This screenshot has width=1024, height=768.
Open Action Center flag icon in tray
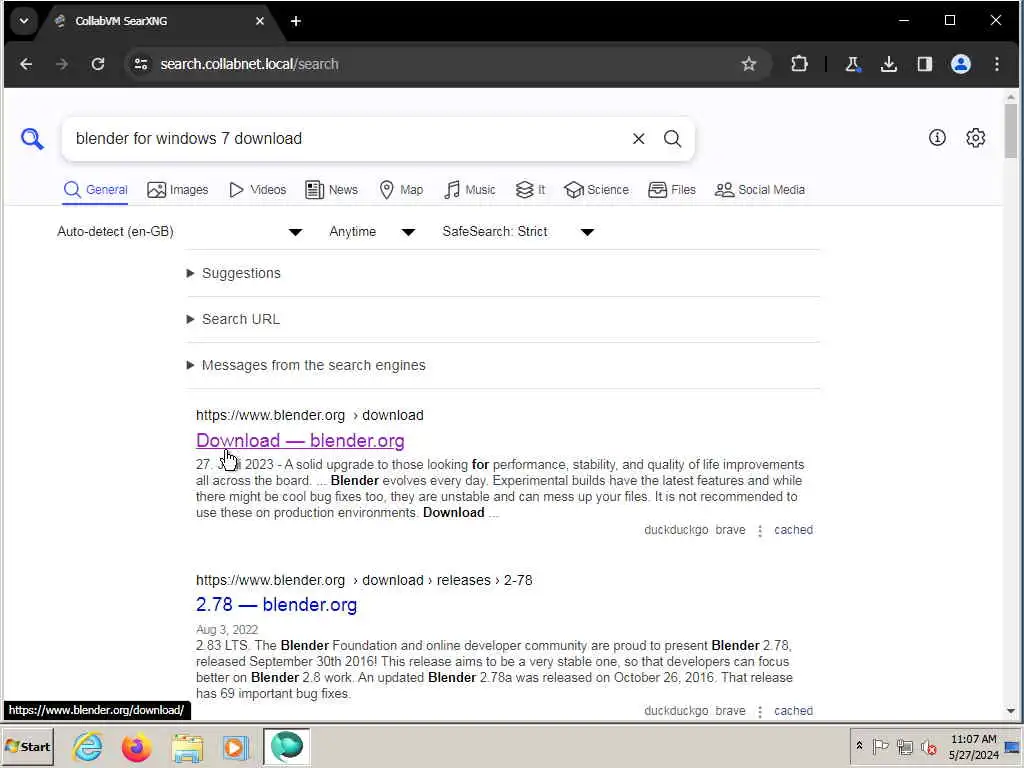(880, 746)
